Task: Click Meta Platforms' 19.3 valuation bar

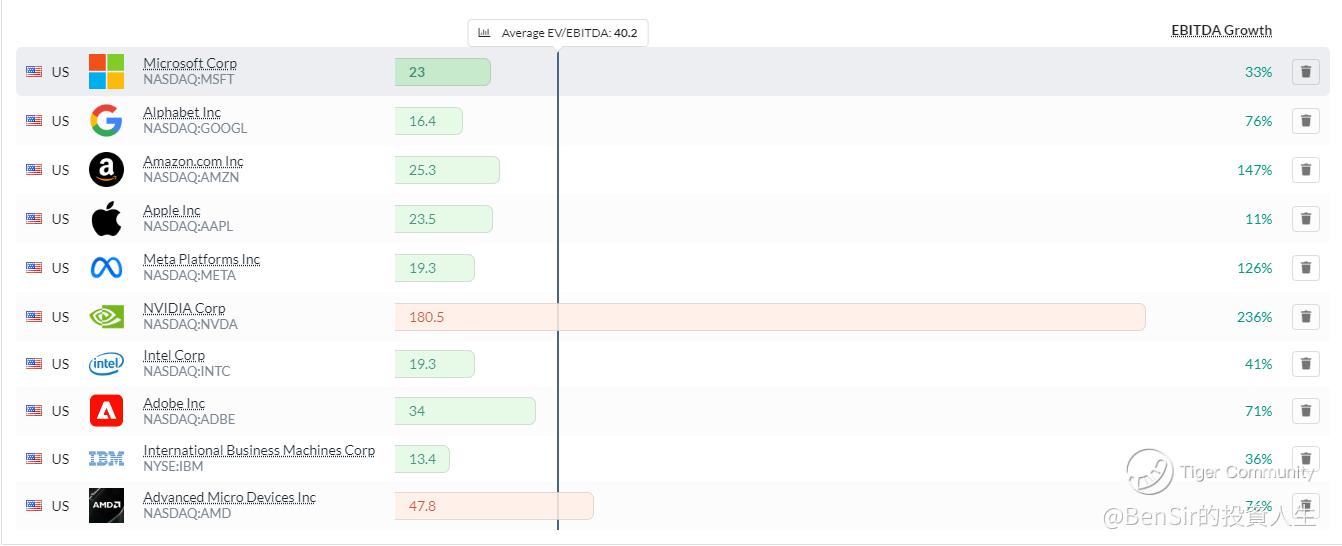Action: tap(435, 268)
